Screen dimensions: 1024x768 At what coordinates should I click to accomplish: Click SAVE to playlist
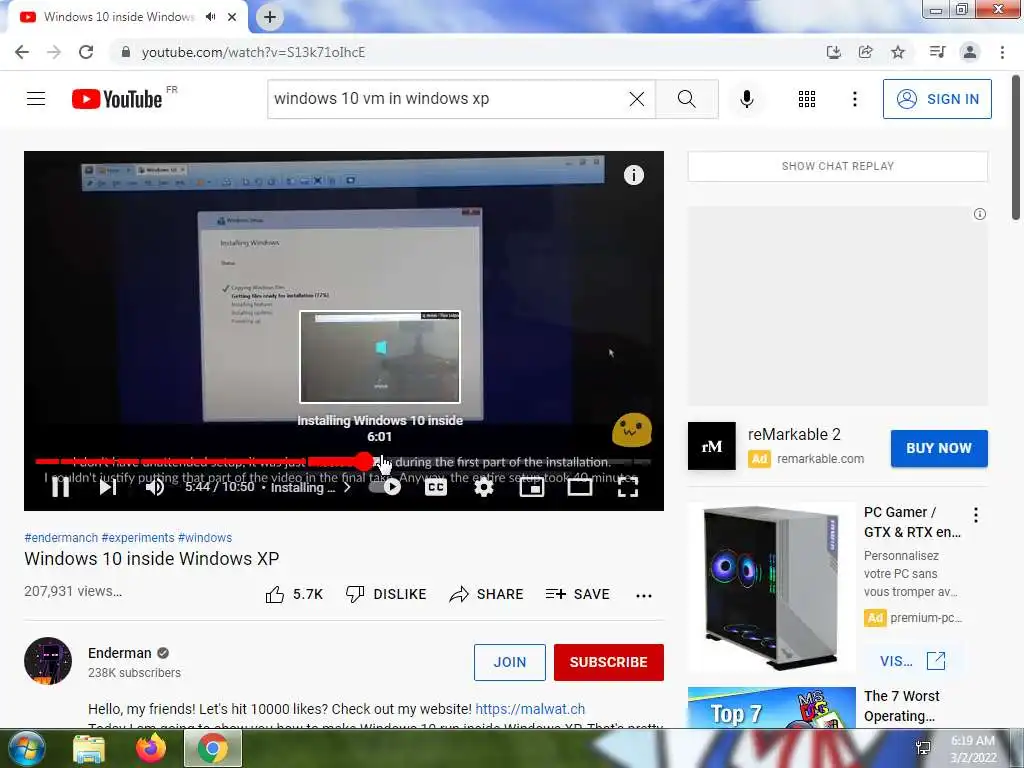click(x=577, y=594)
